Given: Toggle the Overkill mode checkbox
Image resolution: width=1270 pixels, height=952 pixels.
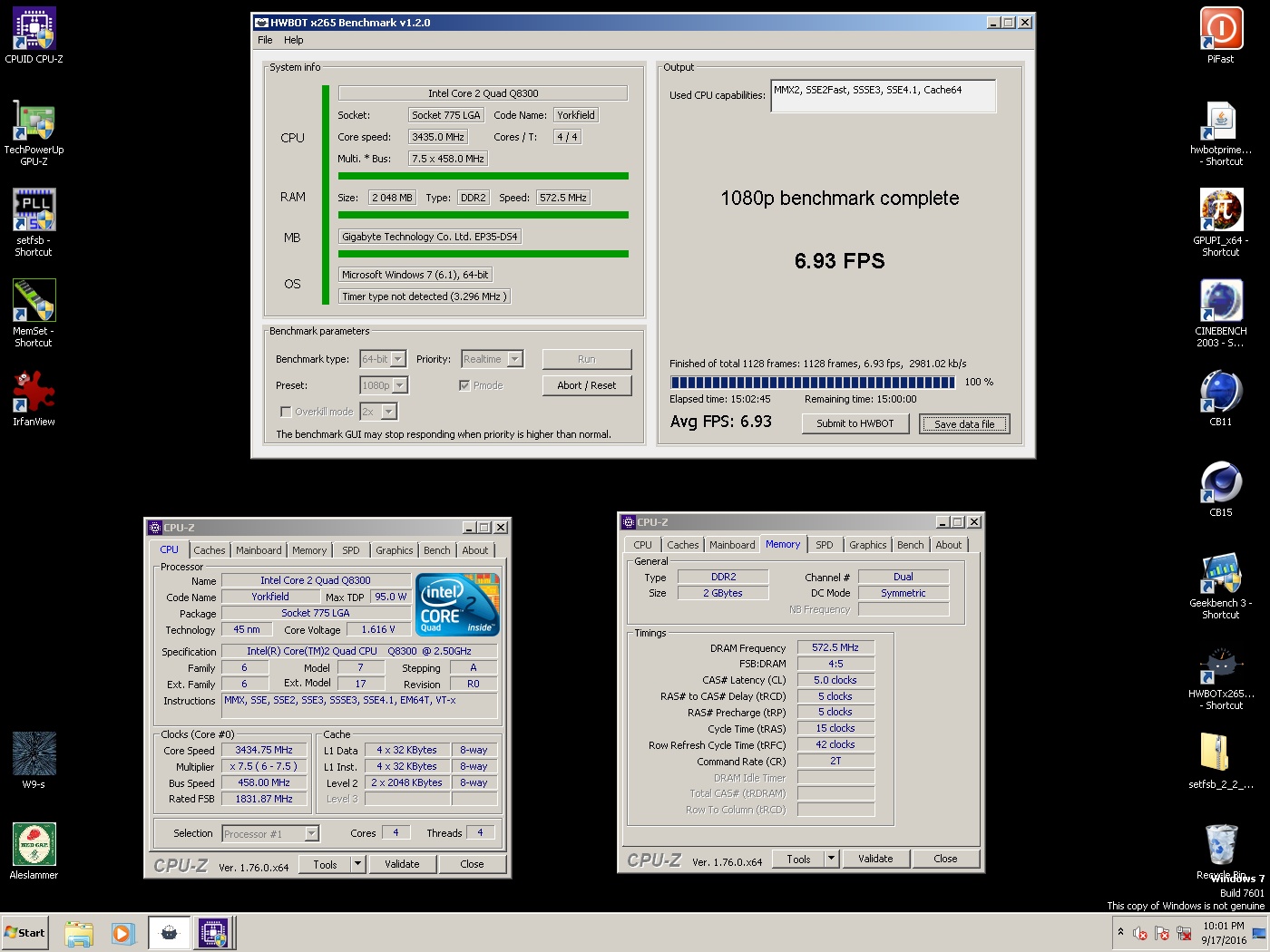Looking at the screenshot, I should click(286, 412).
